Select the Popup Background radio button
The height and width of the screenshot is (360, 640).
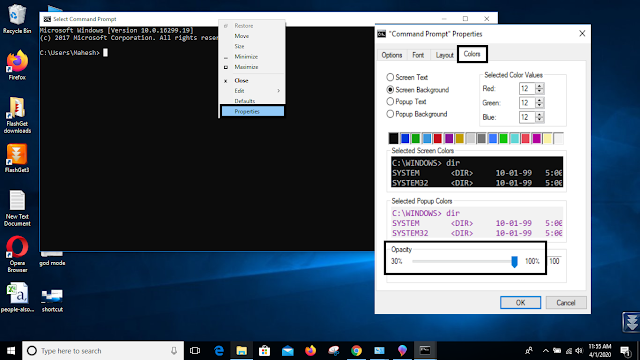(390, 114)
